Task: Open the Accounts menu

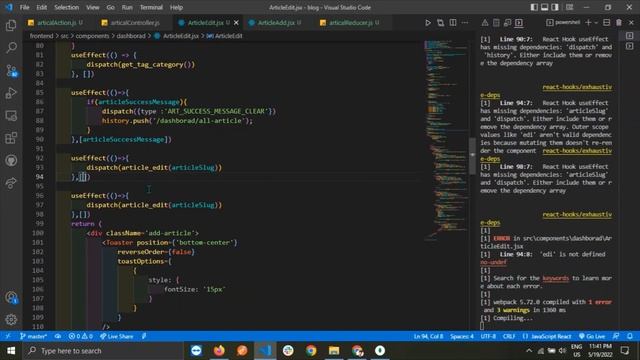Action: (11, 298)
